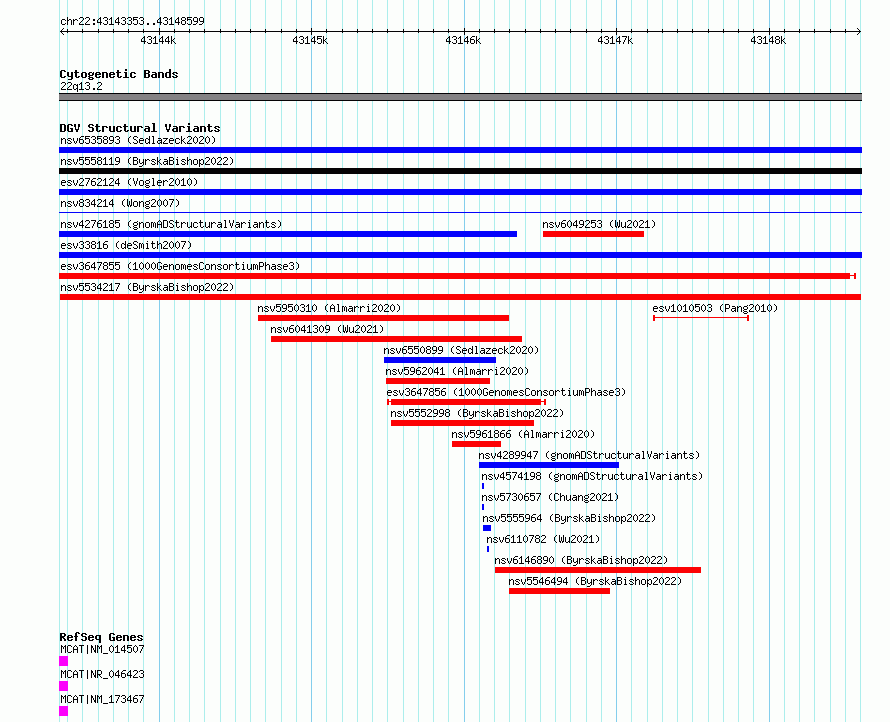The height and width of the screenshot is (722, 890).
Task: Click the red bar for esv3647856
Action: pyautogui.click(x=467, y=402)
